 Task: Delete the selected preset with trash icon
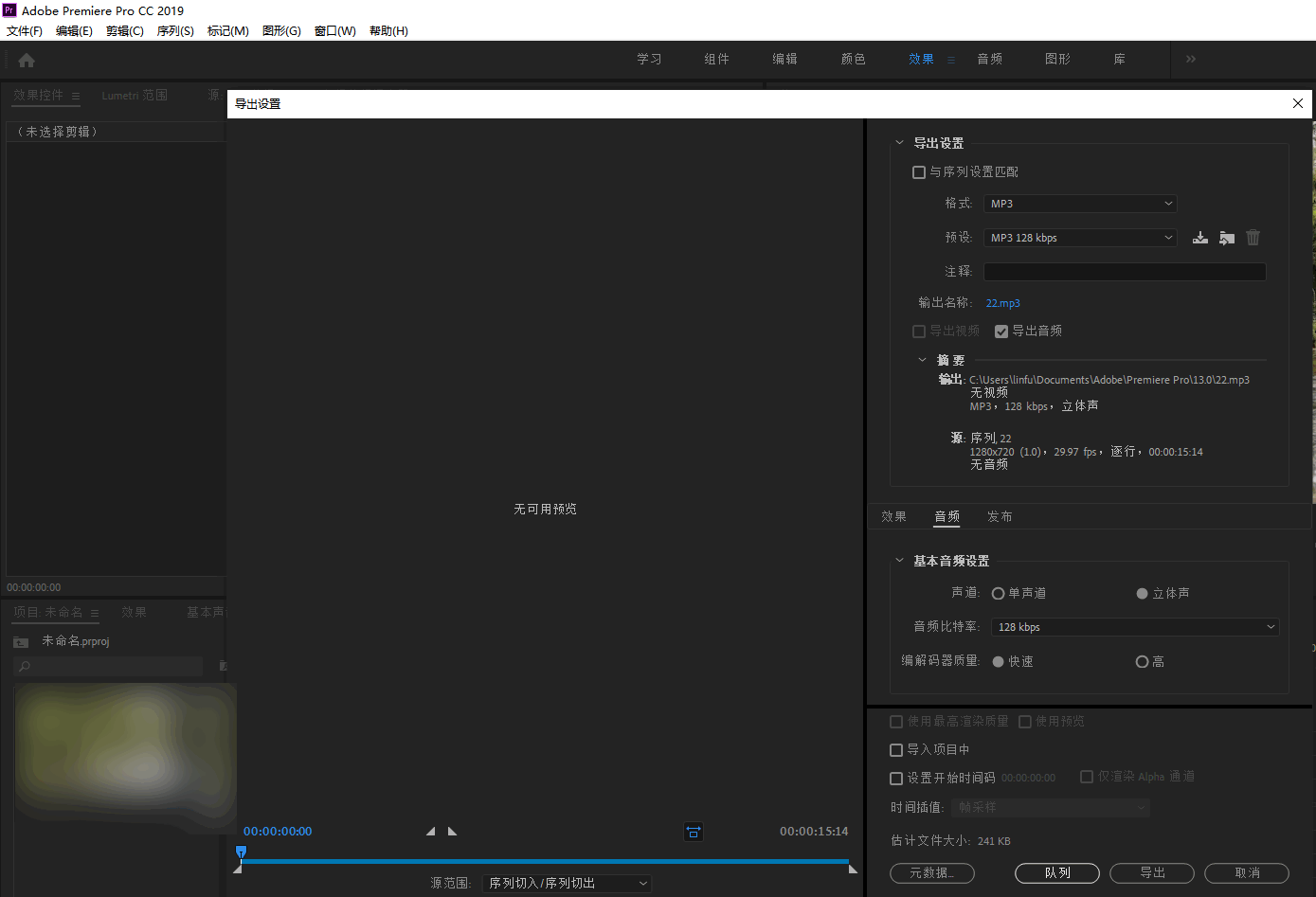pos(1253,238)
